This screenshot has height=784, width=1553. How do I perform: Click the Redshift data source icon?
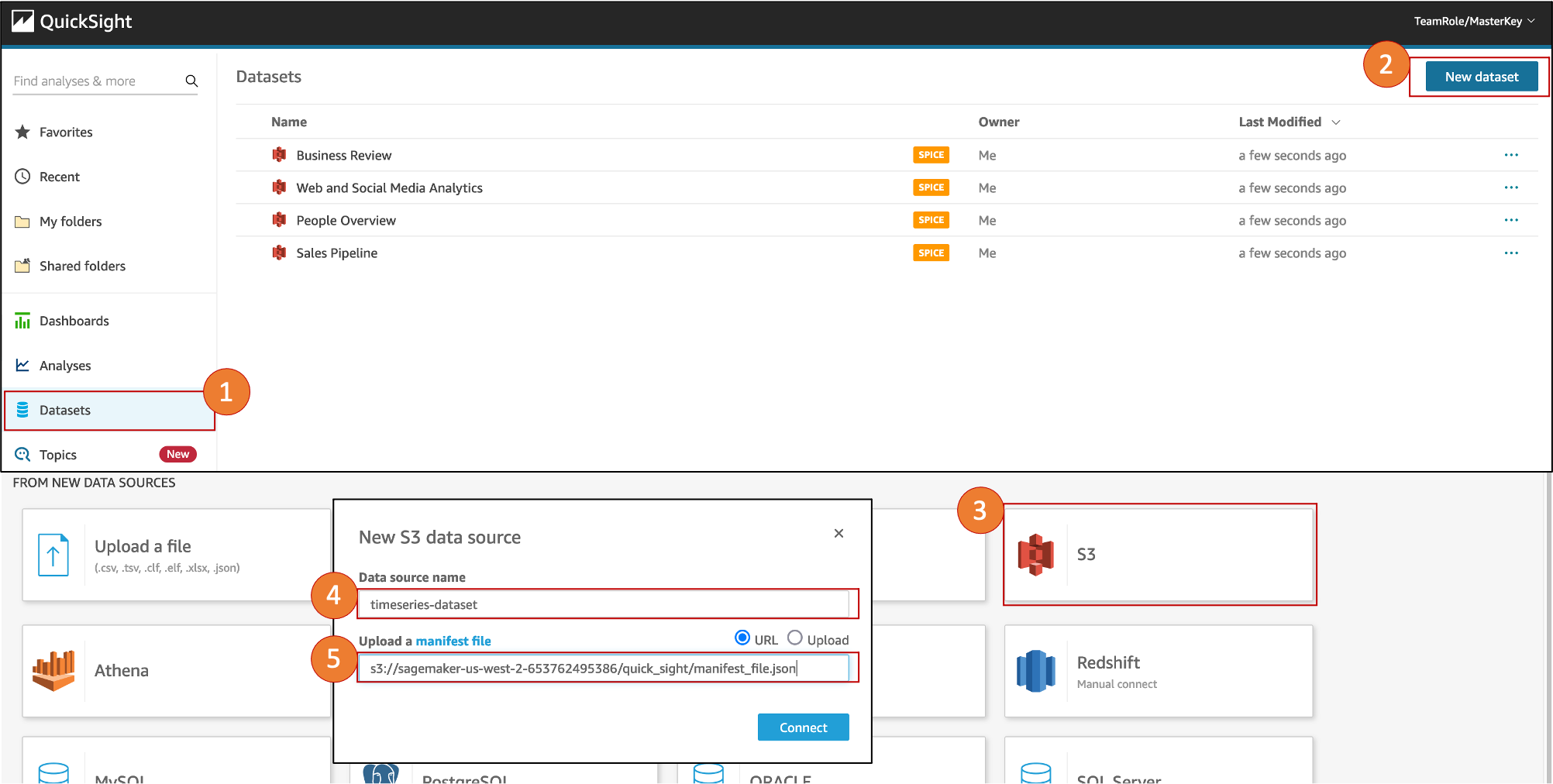[1036, 671]
